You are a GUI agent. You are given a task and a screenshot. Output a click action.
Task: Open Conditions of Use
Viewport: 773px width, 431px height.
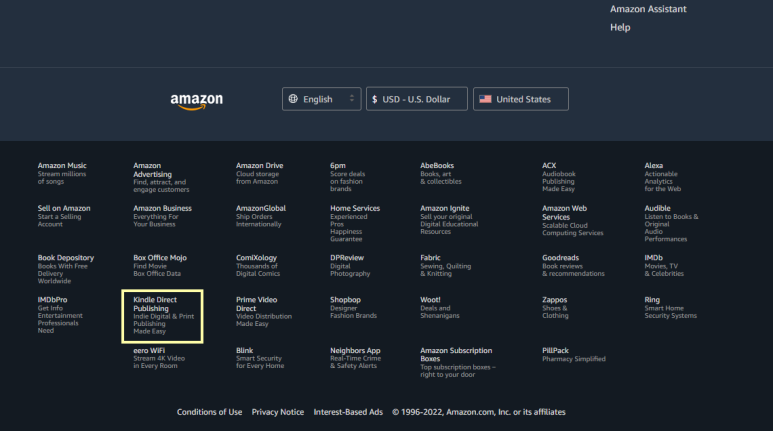210,412
